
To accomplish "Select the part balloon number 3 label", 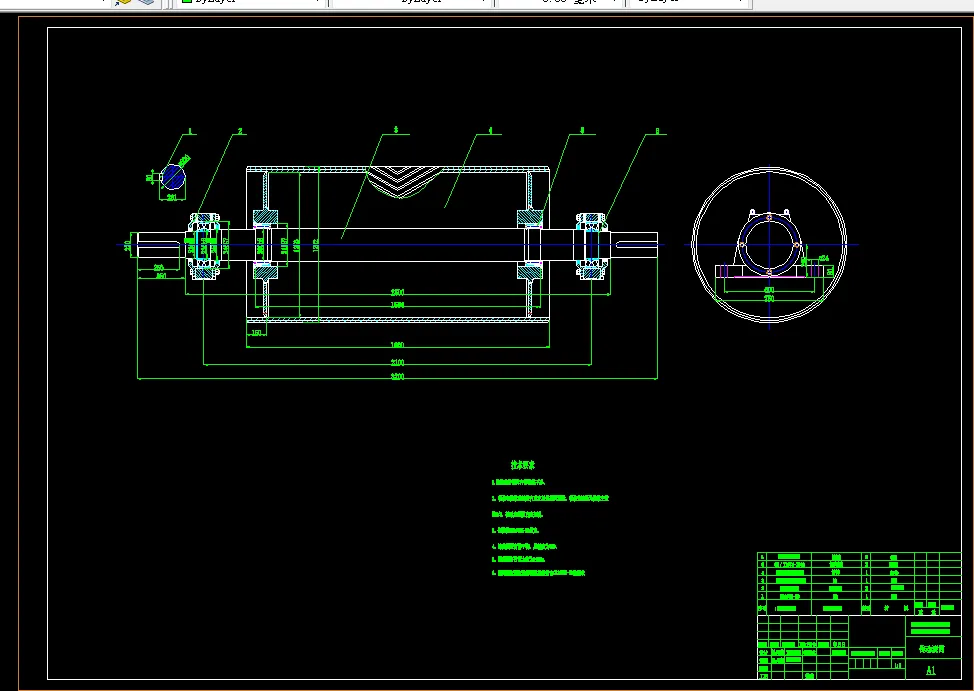I will (x=396, y=130).
